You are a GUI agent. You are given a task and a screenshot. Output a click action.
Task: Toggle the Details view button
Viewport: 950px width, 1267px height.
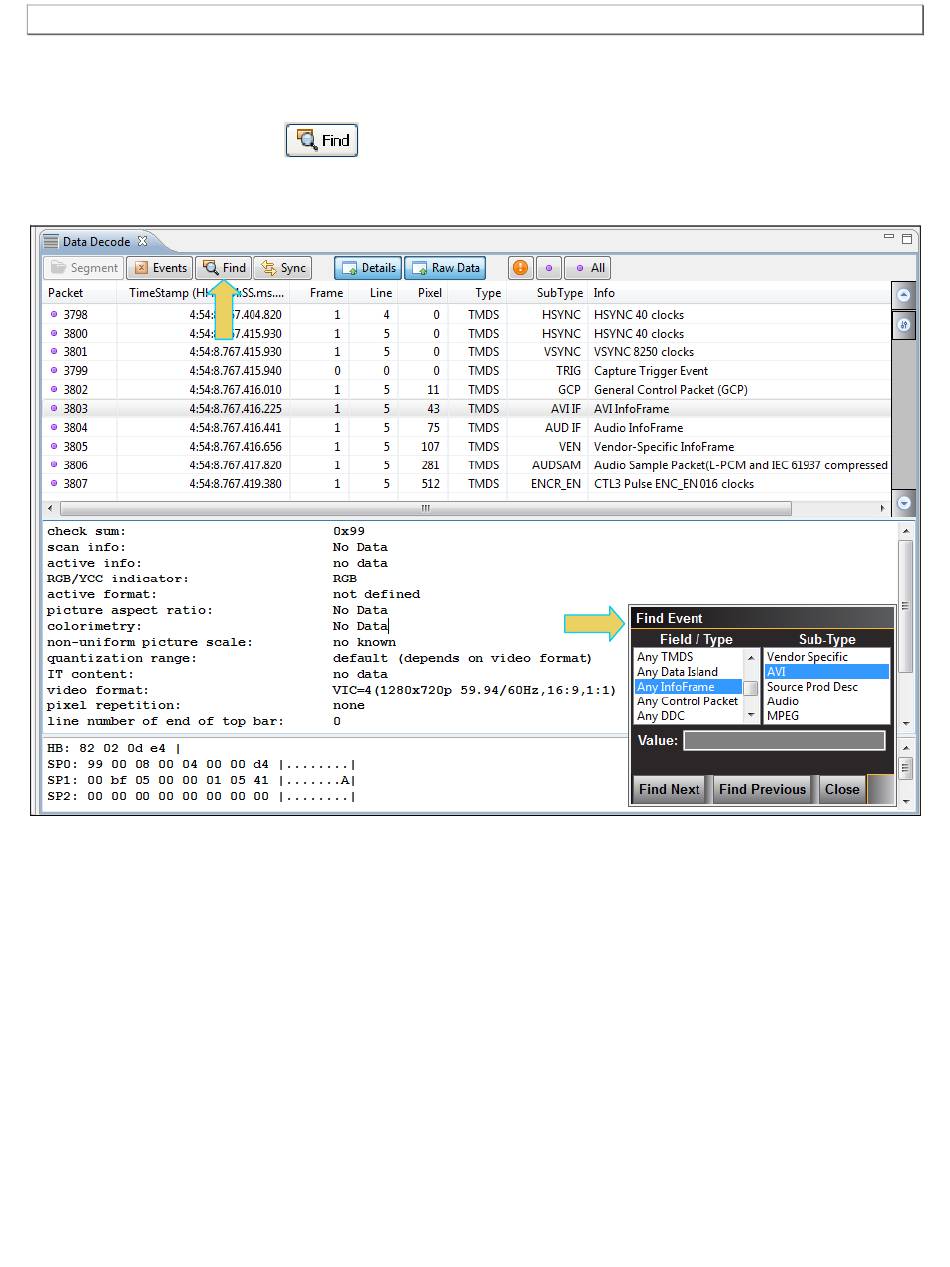[368, 268]
